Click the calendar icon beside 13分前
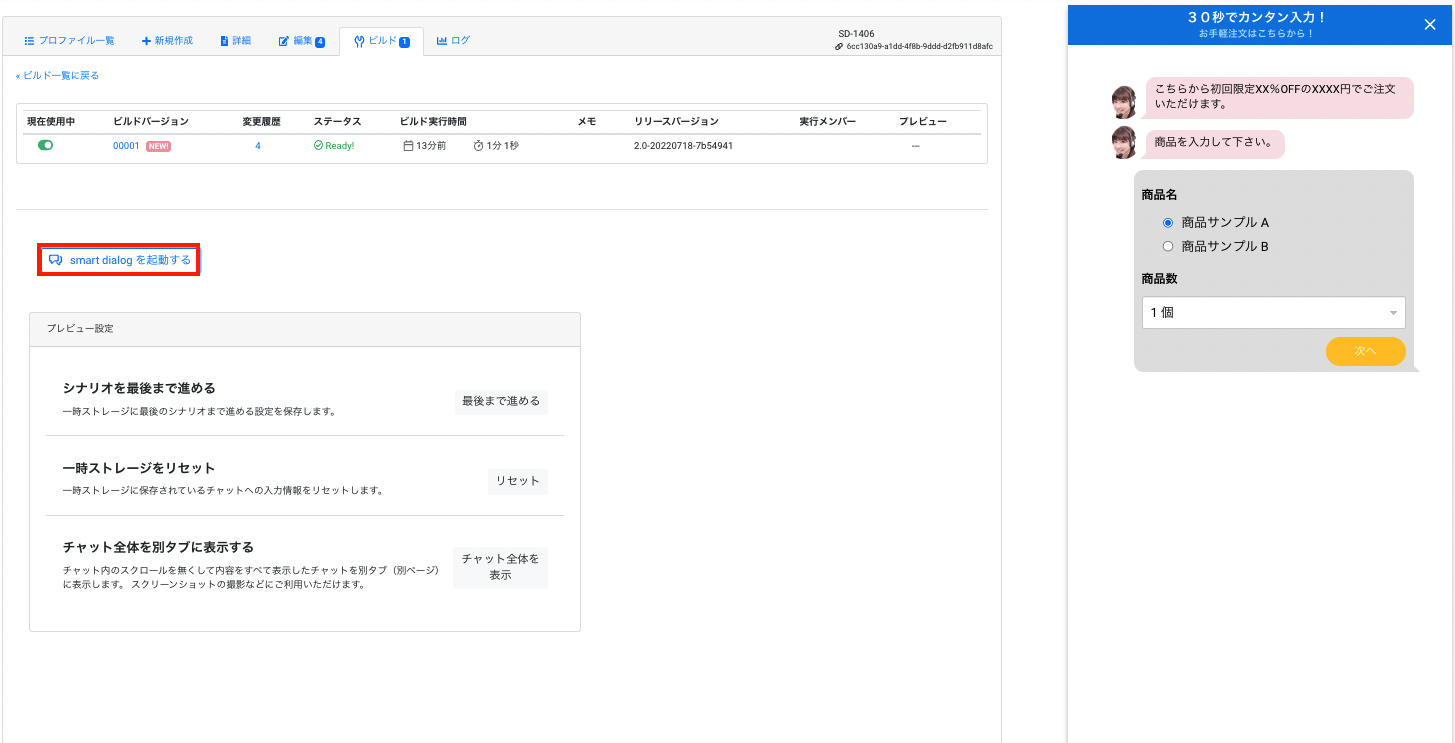 coord(408,146)
